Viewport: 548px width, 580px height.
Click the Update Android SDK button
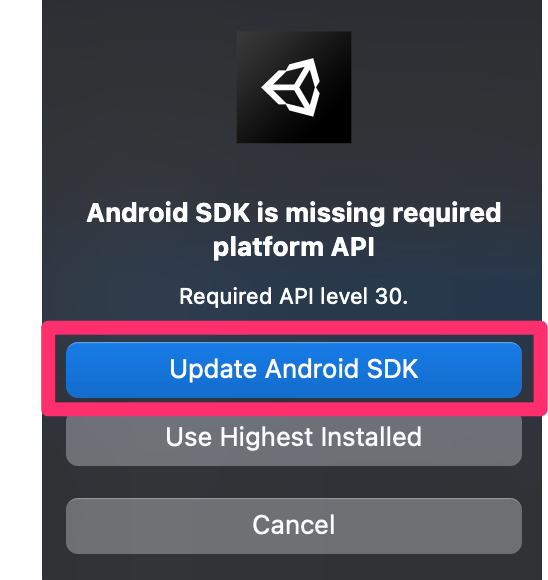pos(294,370)
